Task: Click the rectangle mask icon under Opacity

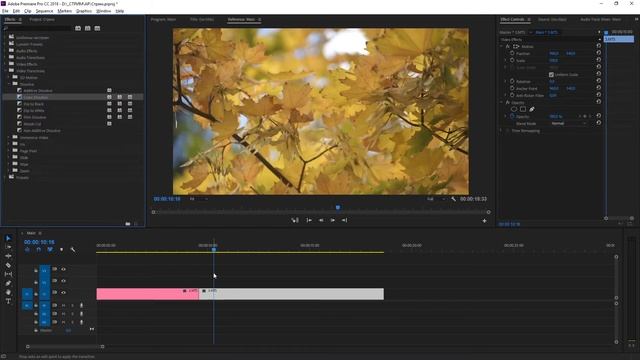Action: pyautogui.click(x=522, y=109)
